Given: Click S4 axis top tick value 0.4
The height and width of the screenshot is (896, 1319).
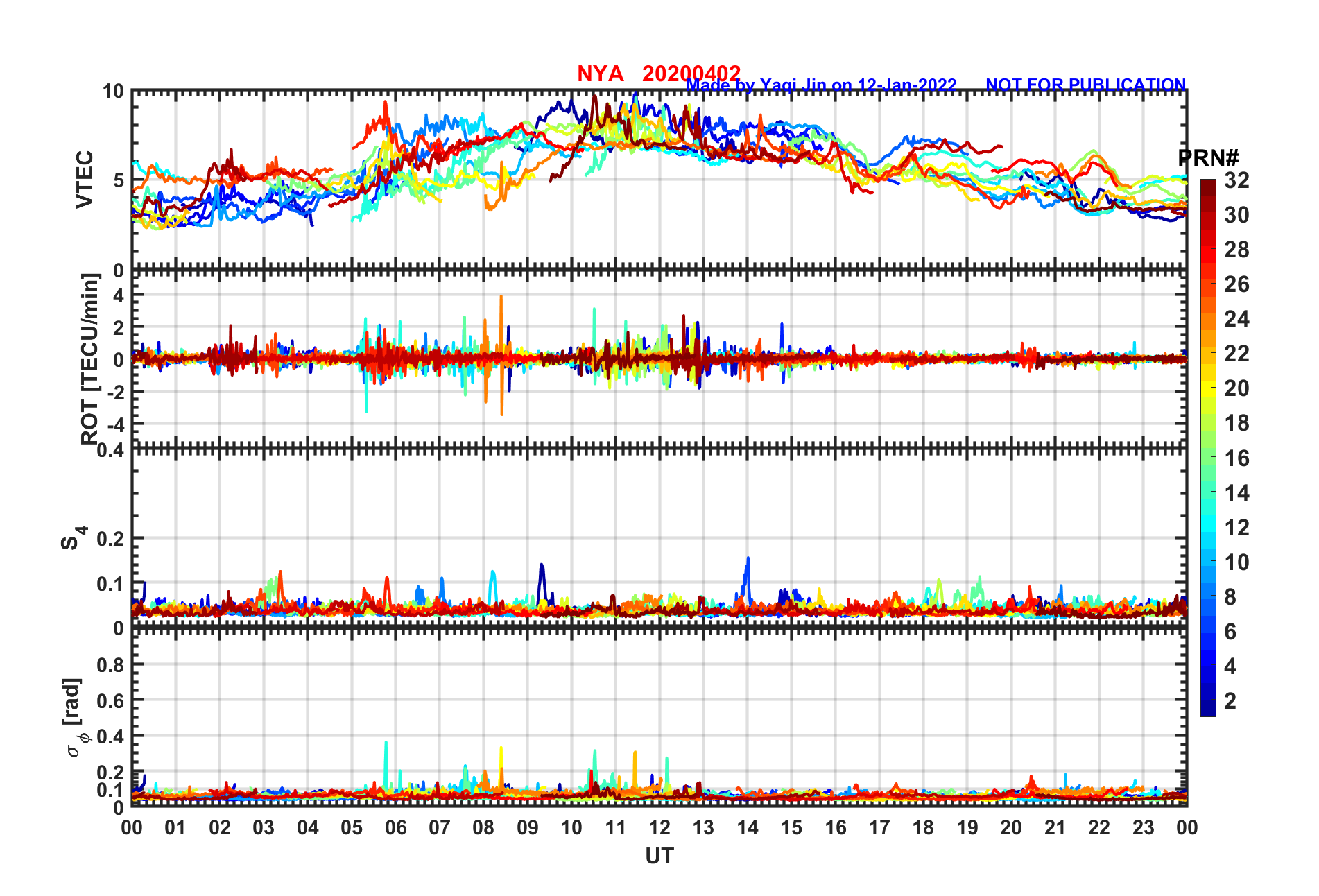Looking at the screenshot, I should (110, 451).
